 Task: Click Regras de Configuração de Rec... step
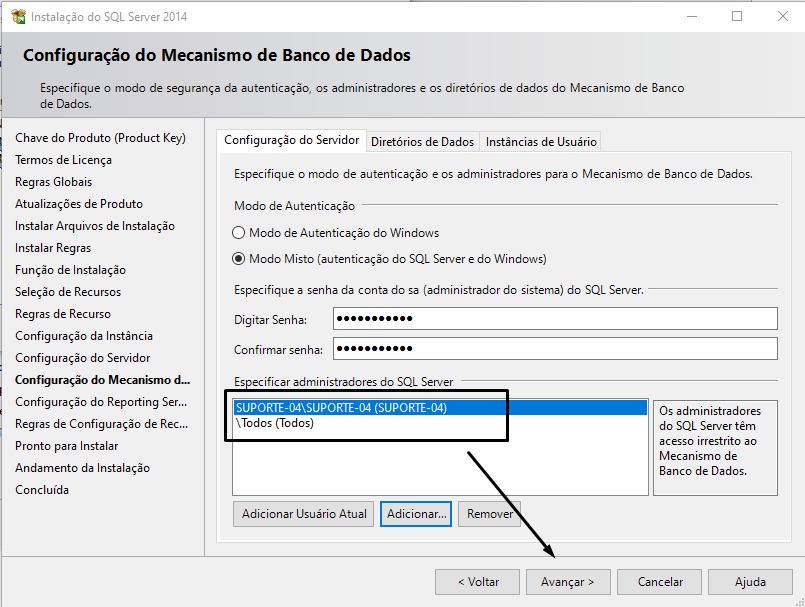[101, 424]
